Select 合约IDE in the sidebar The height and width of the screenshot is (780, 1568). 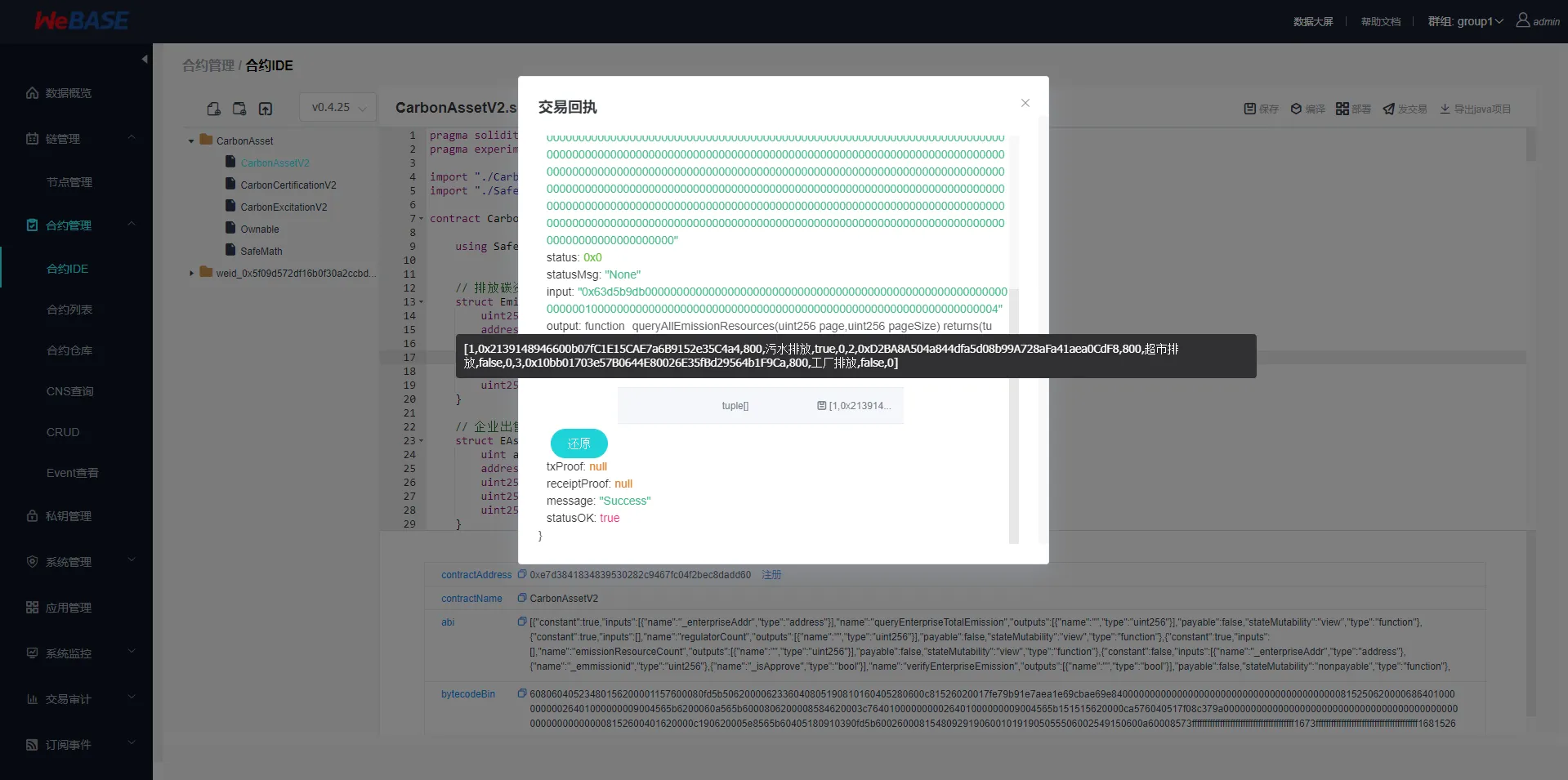click(67, 269)
